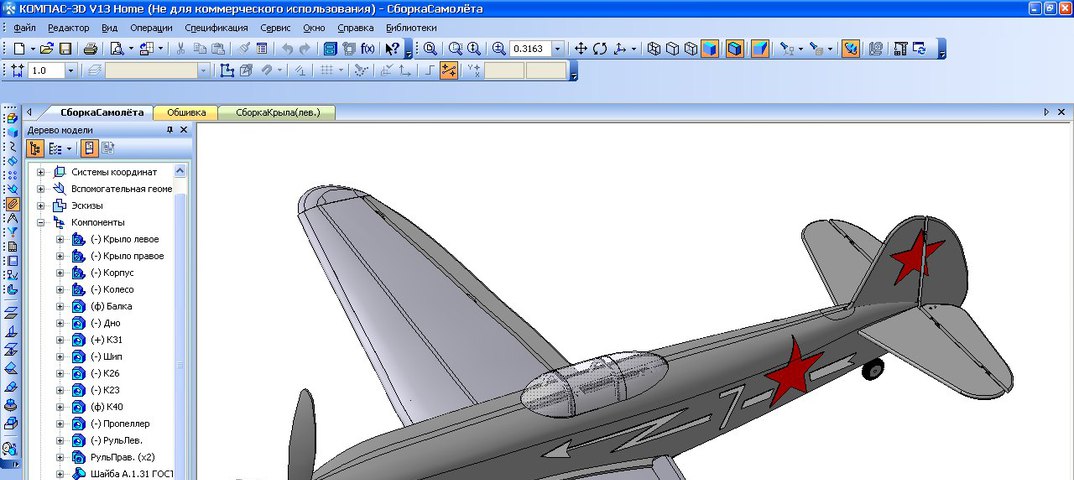The image size is (1074, 480).
Task: Expand (-) Корпус component node
Action: pyautogui.click(x=60, y=273)
